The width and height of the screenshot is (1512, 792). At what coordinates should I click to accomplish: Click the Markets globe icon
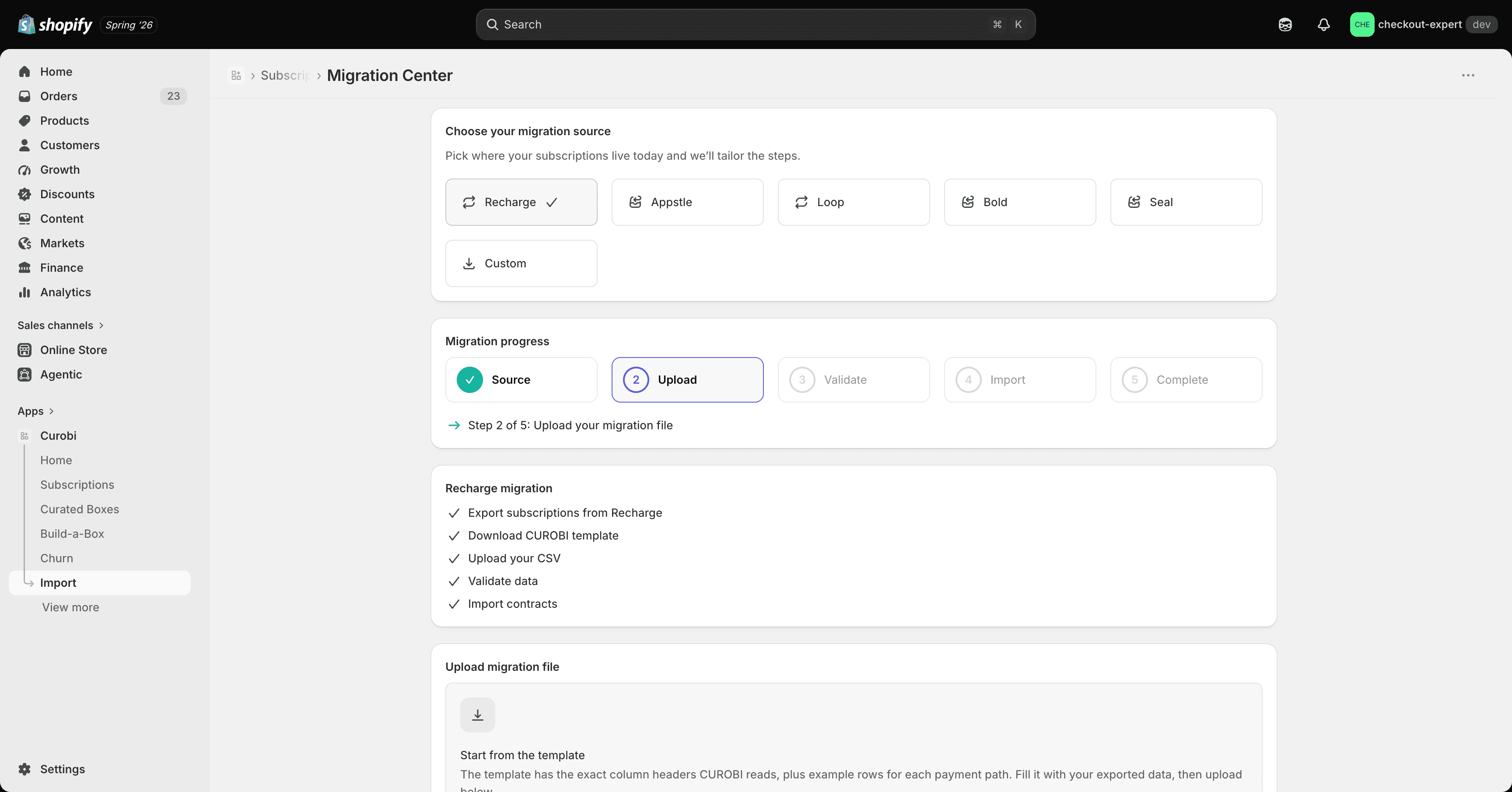24,243
